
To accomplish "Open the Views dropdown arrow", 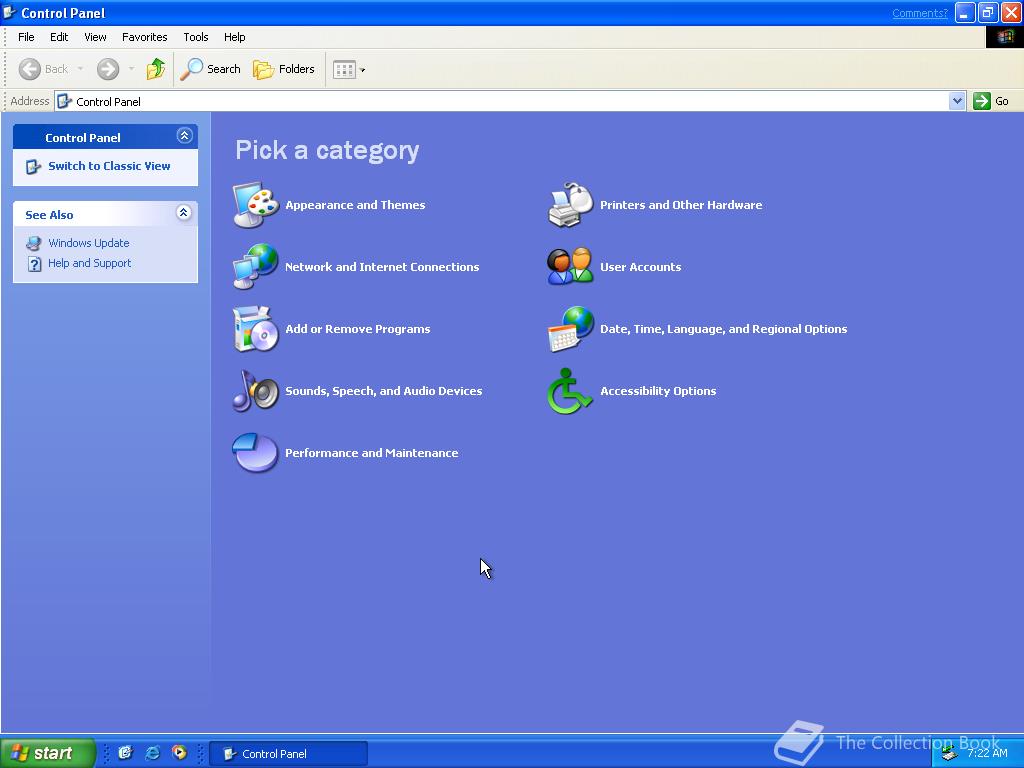I will pos(362,70).
